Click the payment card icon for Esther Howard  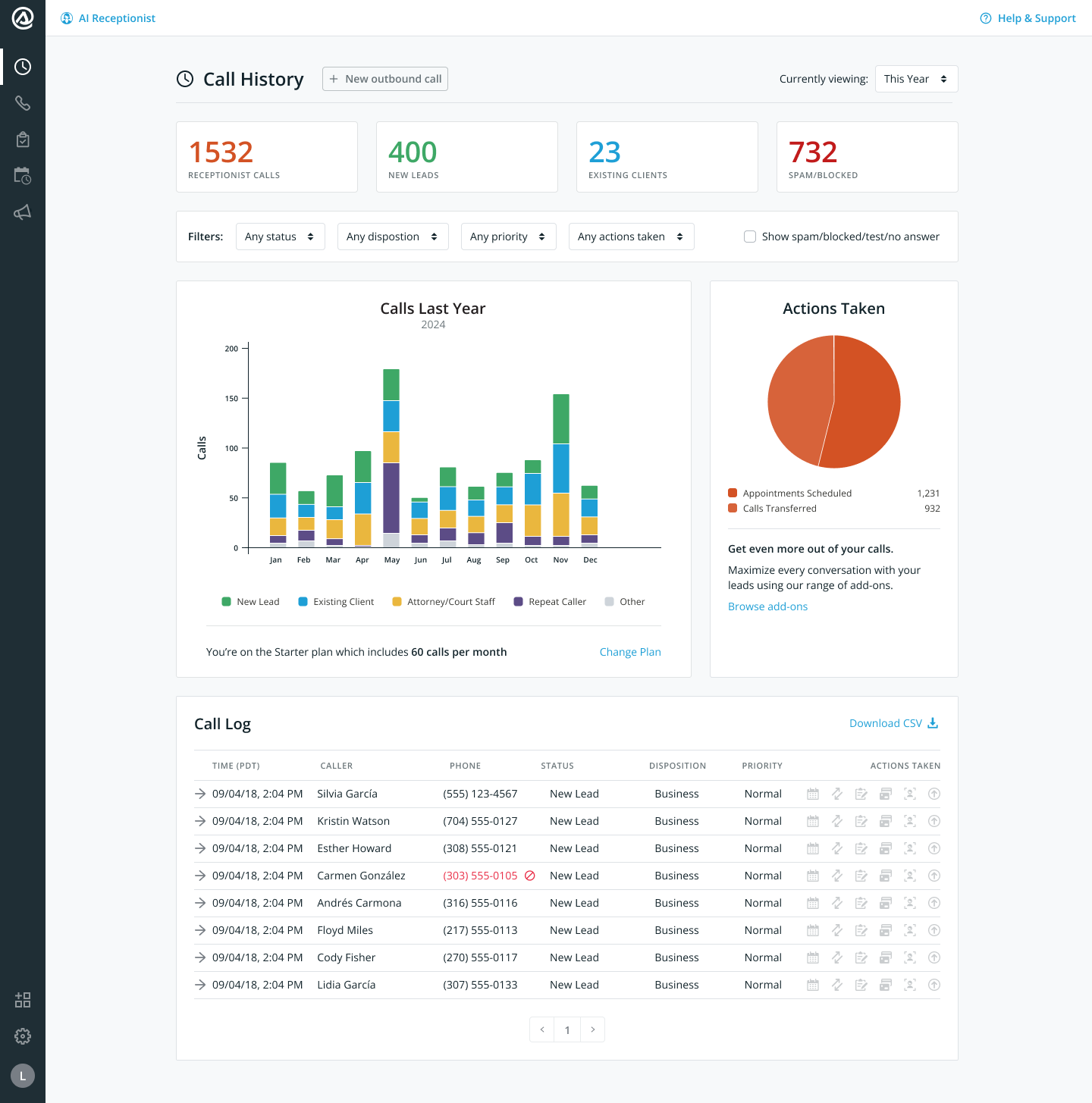coord(886,848)
